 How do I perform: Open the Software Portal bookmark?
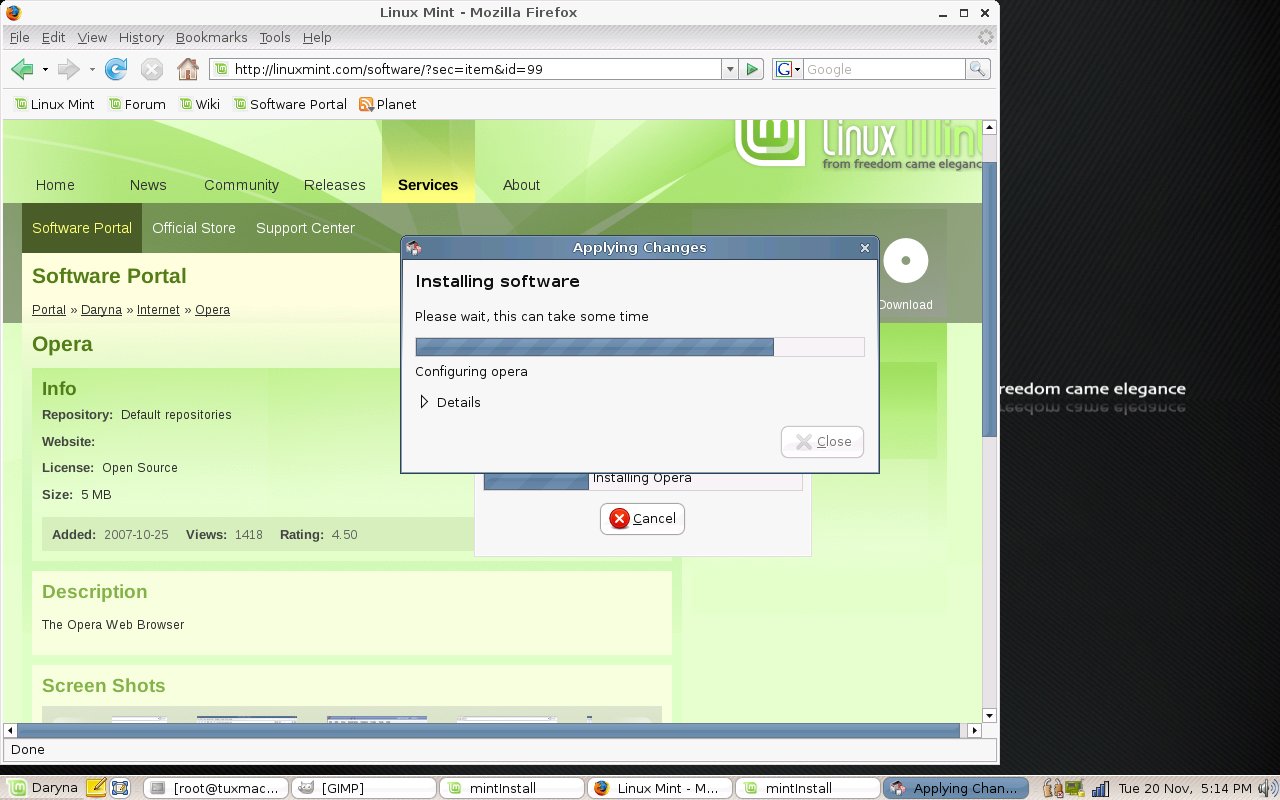pyautogui.click(x=289, y=104)
